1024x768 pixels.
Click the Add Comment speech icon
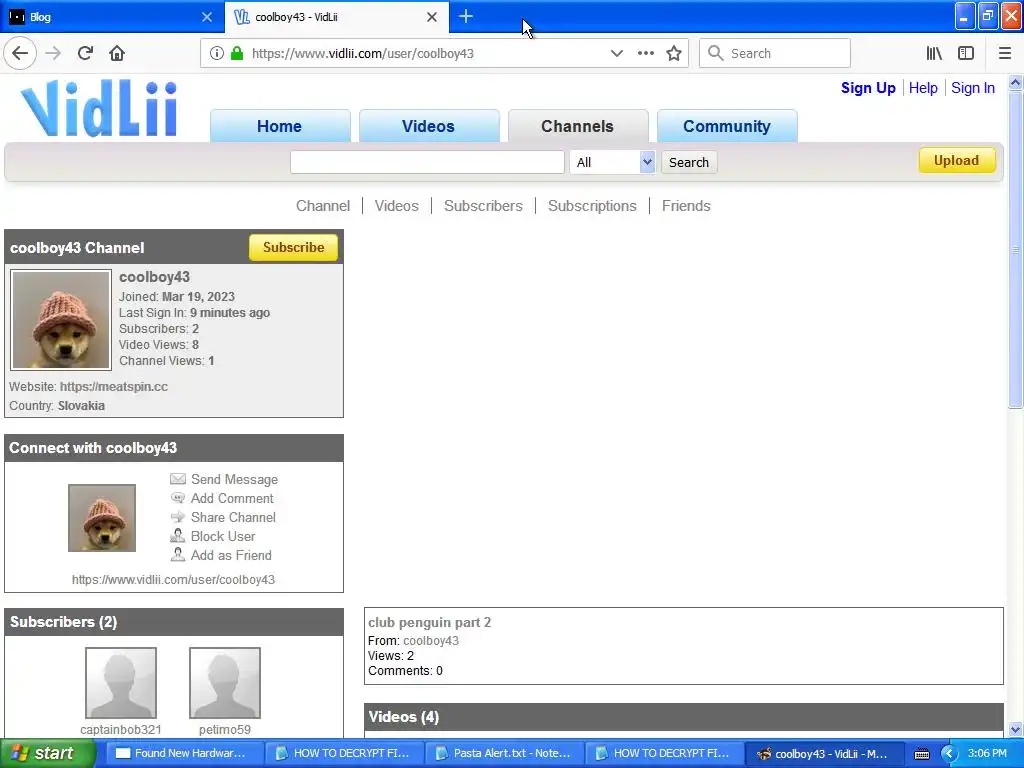pyautogui.click(x=178, y=498)
